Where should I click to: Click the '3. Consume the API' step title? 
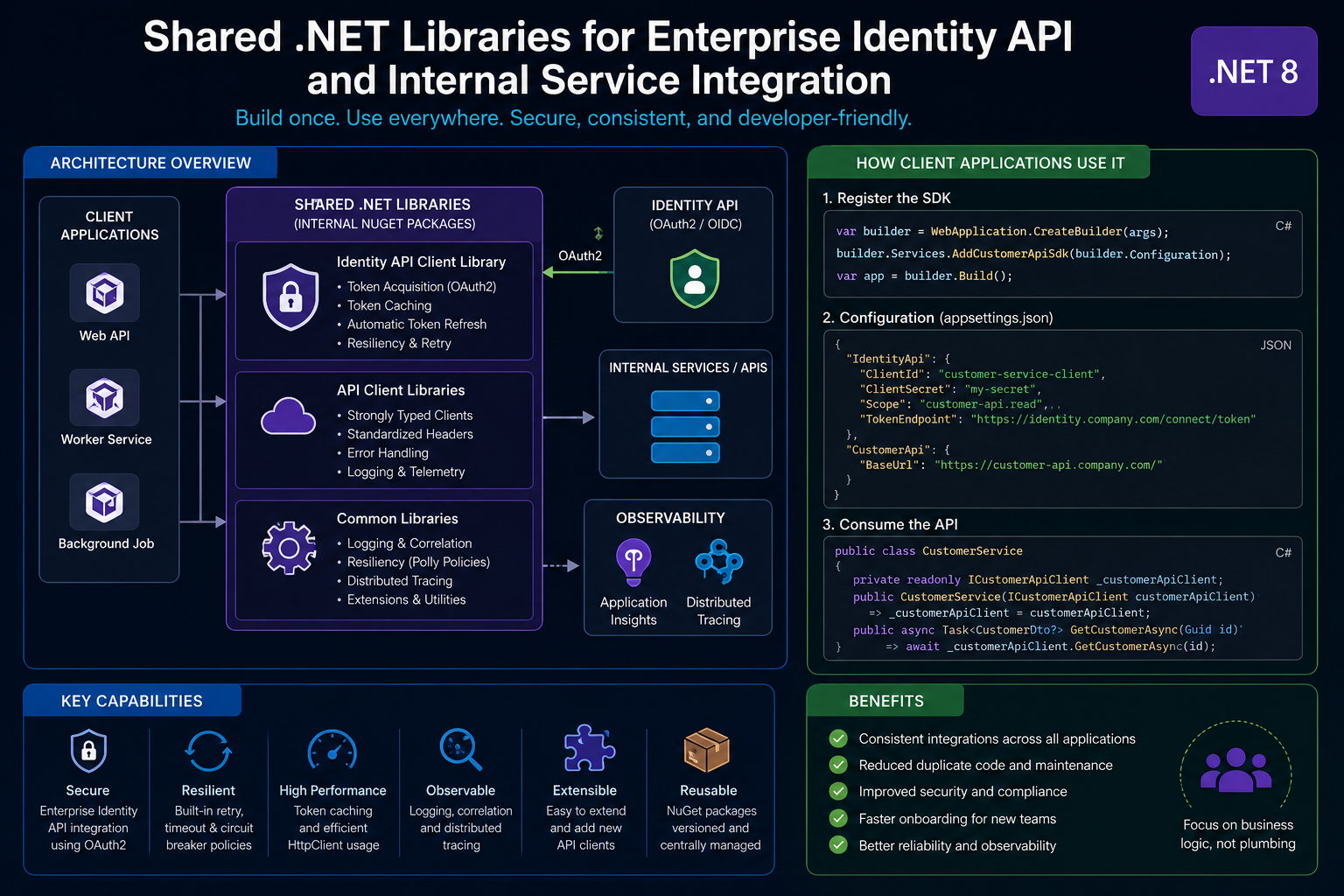[890, 524]
